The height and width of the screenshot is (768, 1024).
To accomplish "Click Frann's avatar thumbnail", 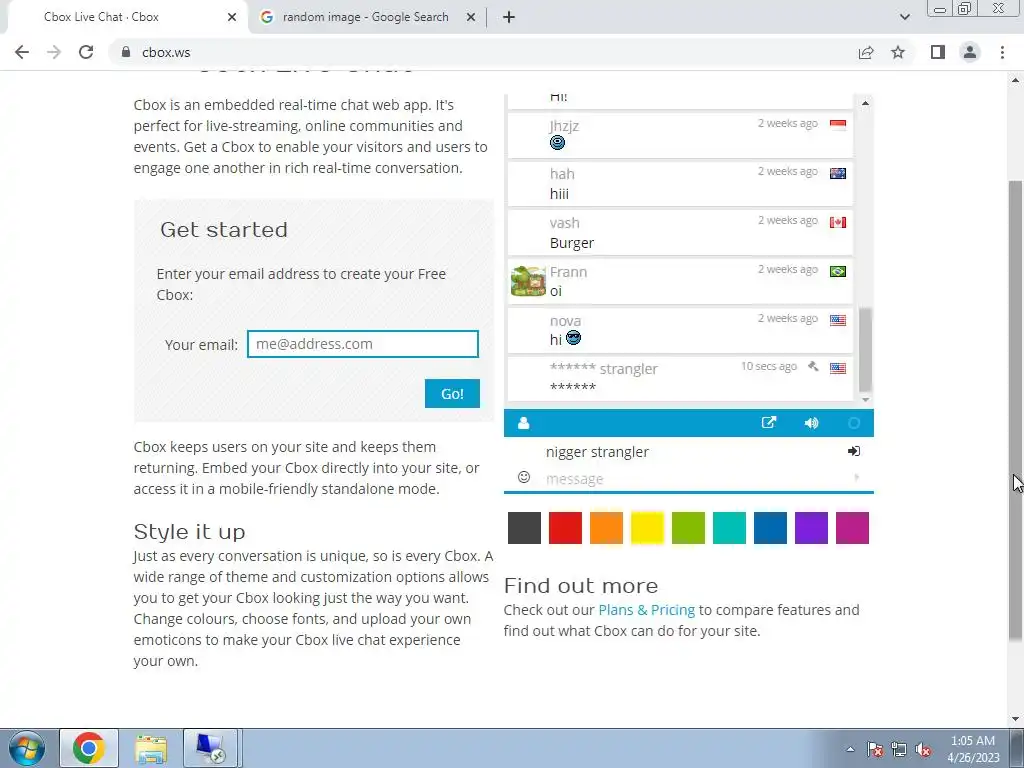I will point(528,281).
